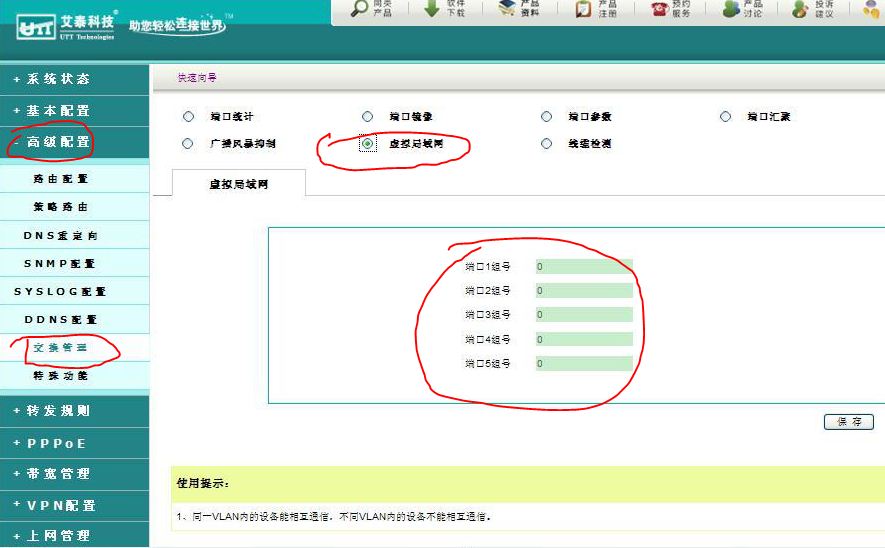Click the user-with-pencil icon (投诉建议)
885x548 pixels.
800,8
